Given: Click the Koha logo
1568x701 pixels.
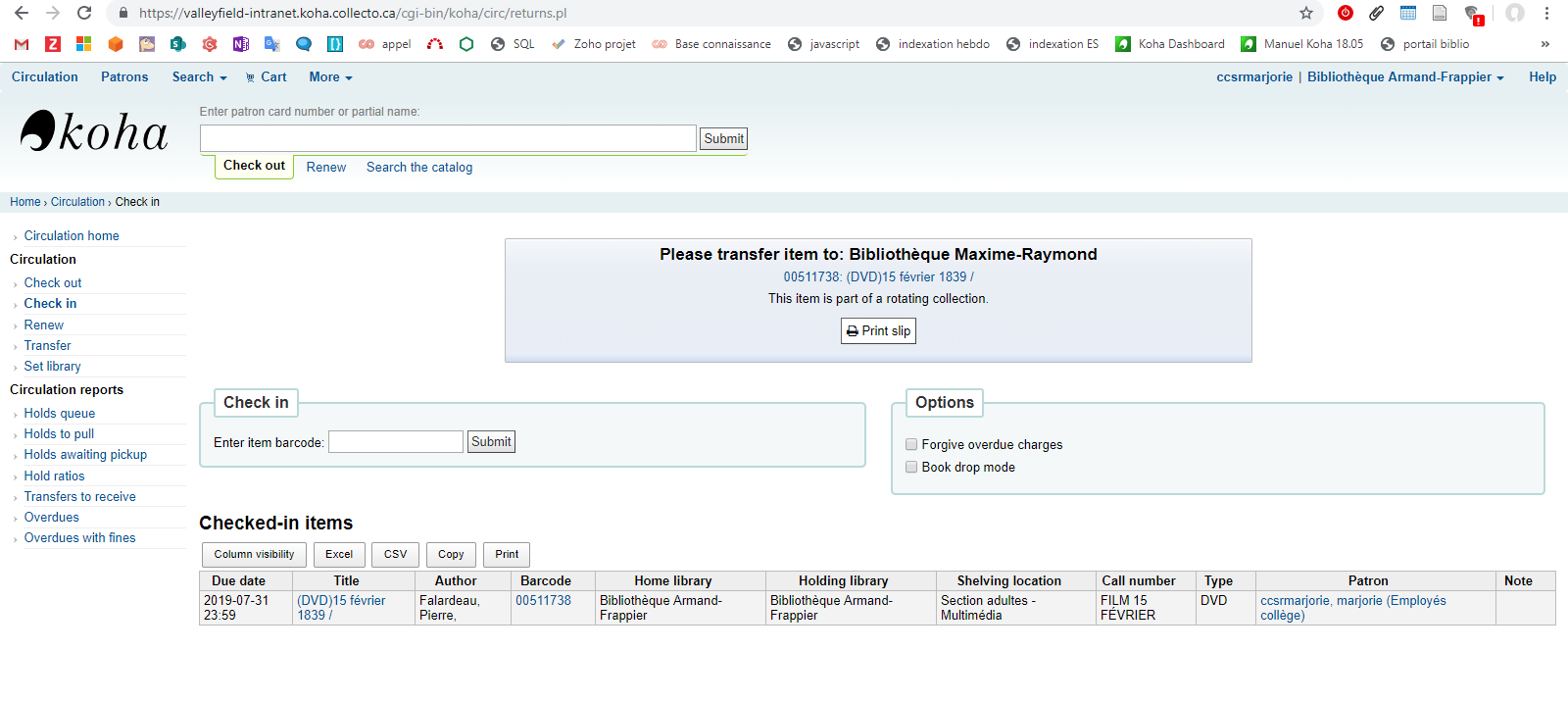Looking at the screenshot, I should click(94, 131).
